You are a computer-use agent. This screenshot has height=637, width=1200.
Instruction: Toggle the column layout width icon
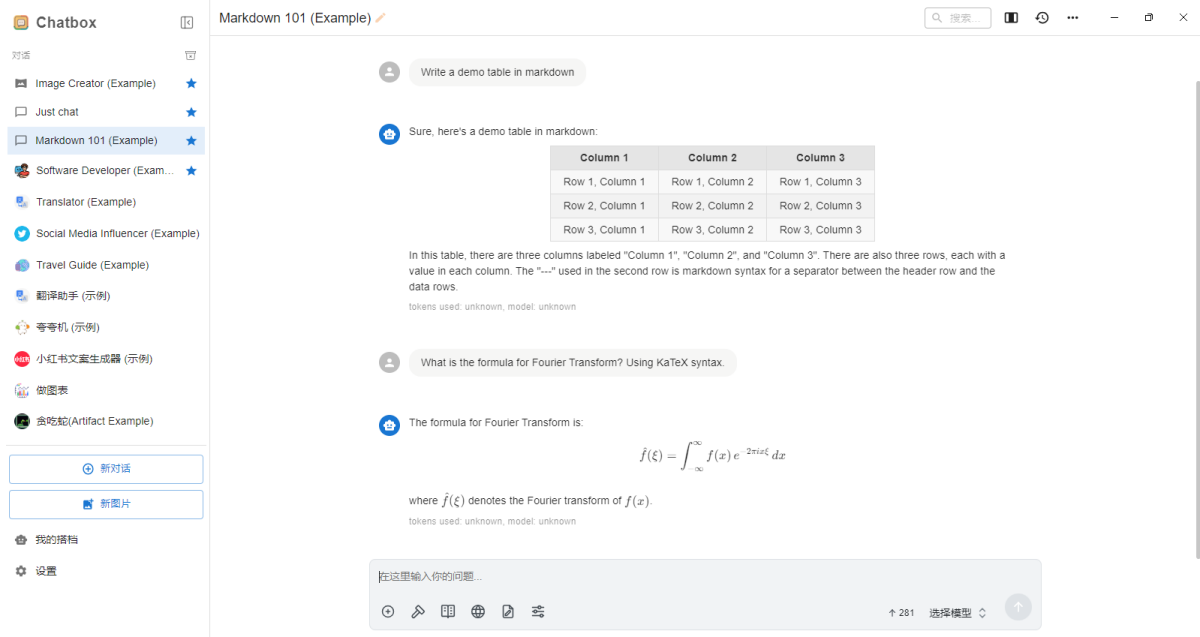coord(1011,18)
